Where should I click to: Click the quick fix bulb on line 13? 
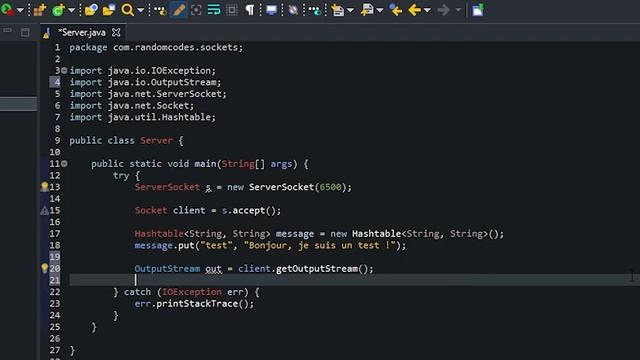point(44,187)
